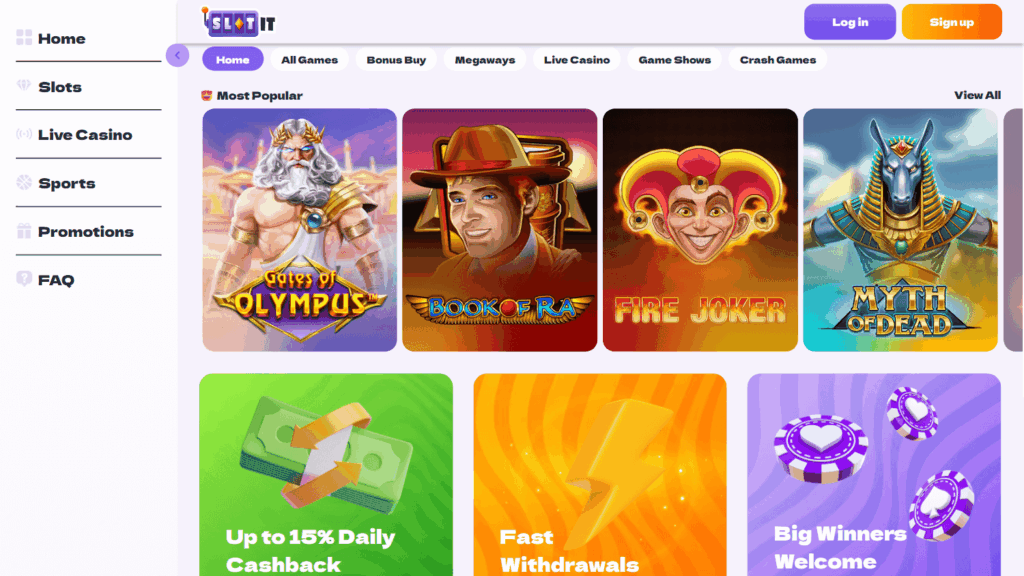Screen dimensions: 1024x576
Task: Click the Log in button
Action: coord(850,22)
